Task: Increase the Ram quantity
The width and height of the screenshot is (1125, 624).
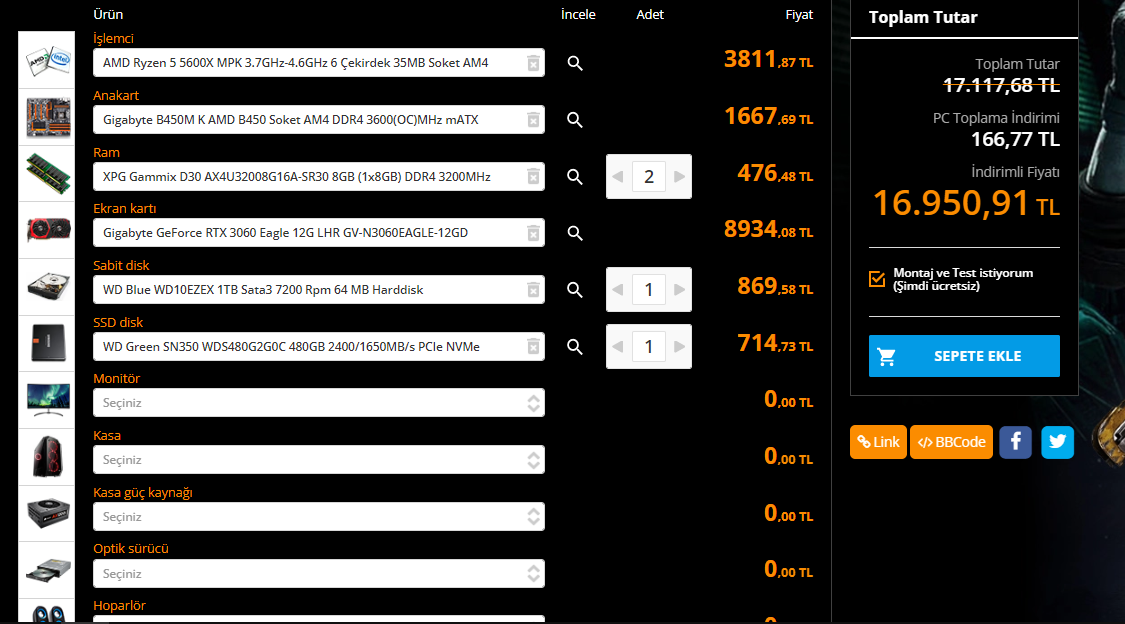Action: [679, 176]
